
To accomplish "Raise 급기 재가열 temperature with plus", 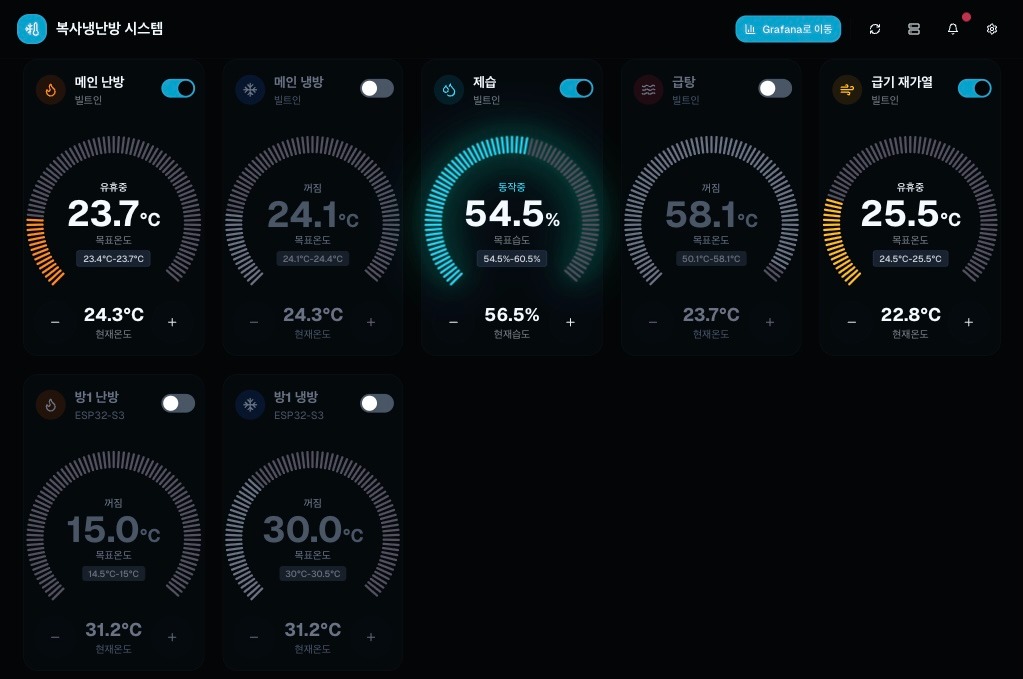I will click(x=968, y=322).
